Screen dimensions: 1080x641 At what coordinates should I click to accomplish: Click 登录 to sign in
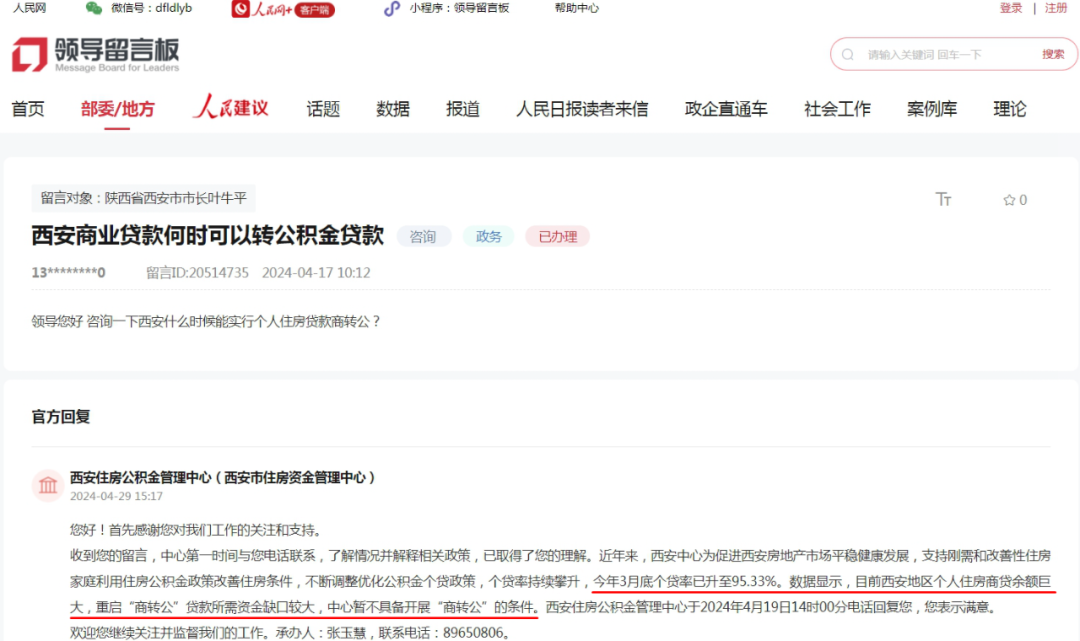pos(1010,8)
